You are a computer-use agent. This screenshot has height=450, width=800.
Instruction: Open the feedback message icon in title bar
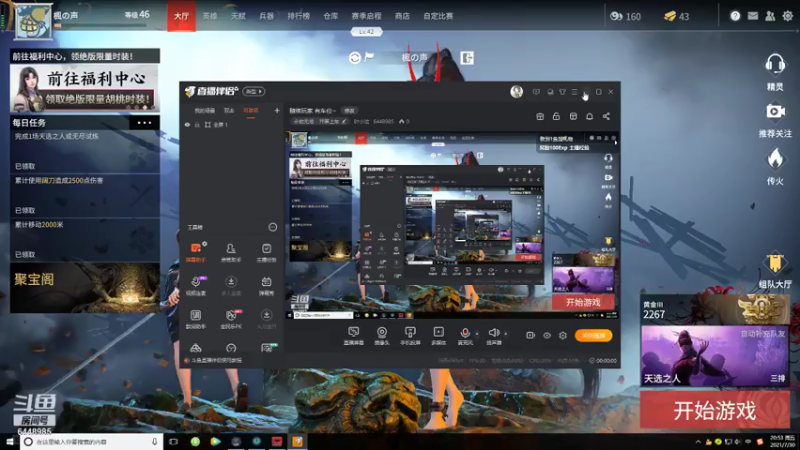click(536, 92)
